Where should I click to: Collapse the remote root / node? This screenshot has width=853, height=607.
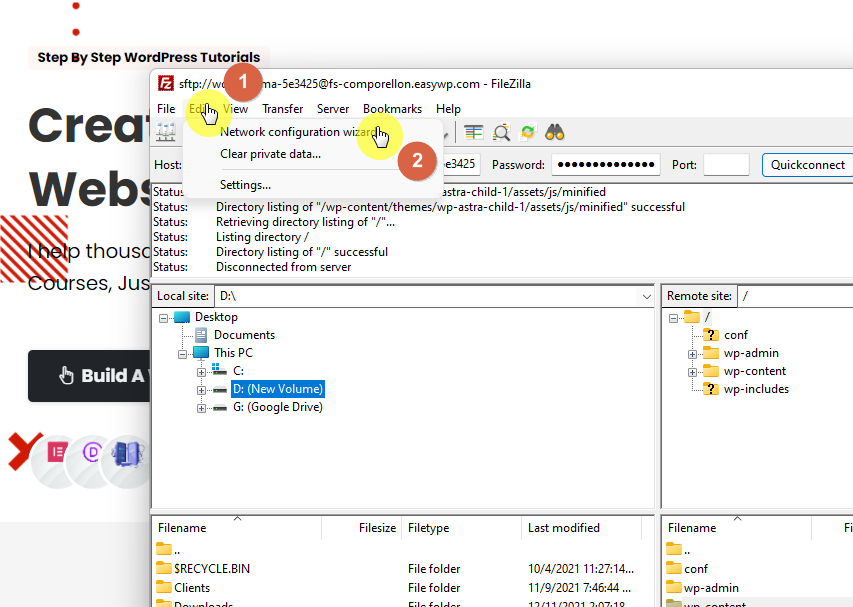(x=673, y=318)
